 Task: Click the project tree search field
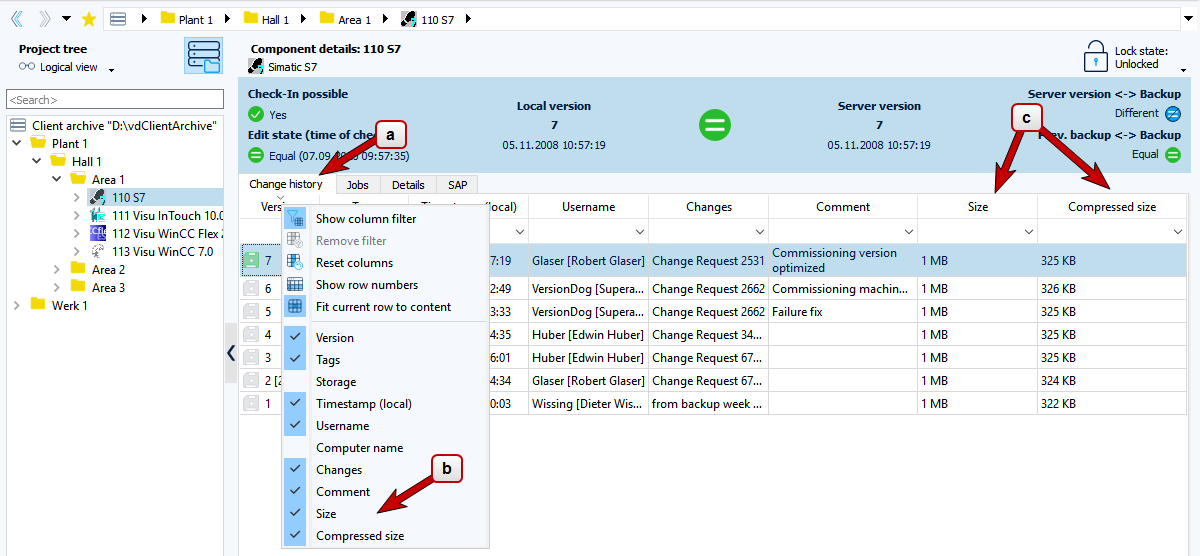click(115, 100)
